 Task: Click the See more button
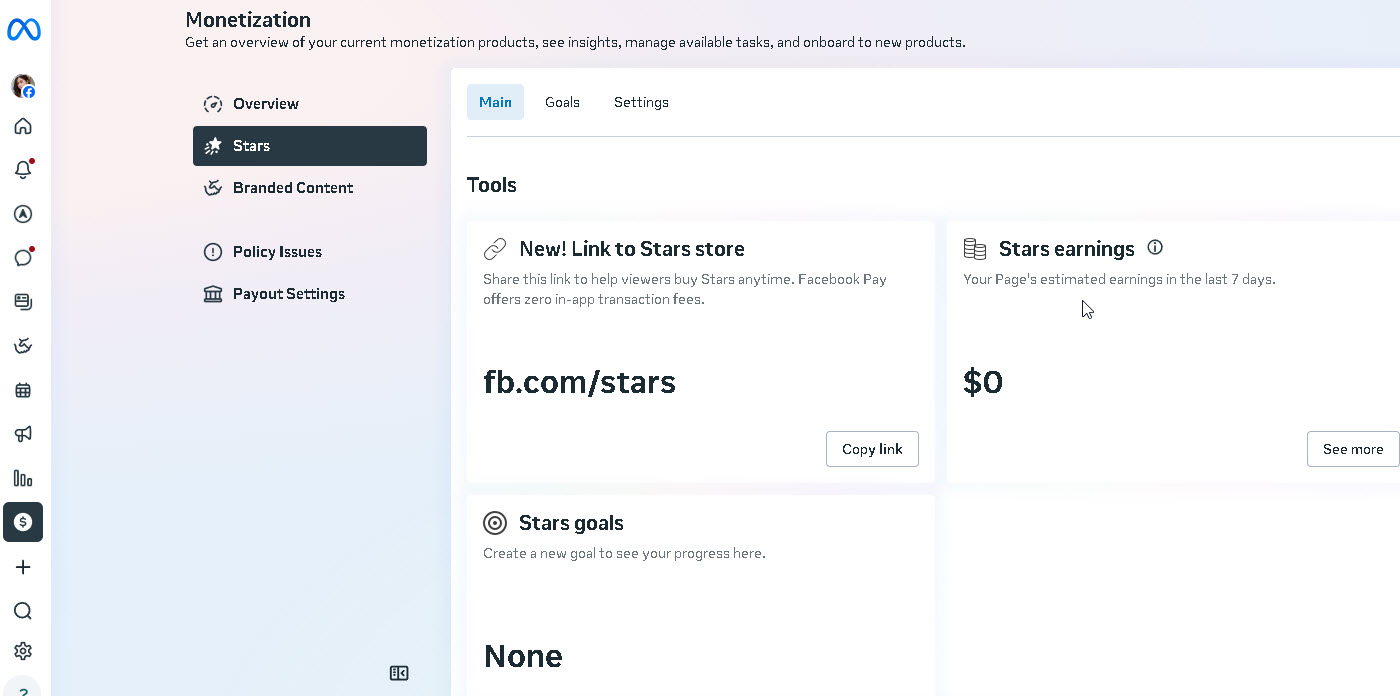1353,449
